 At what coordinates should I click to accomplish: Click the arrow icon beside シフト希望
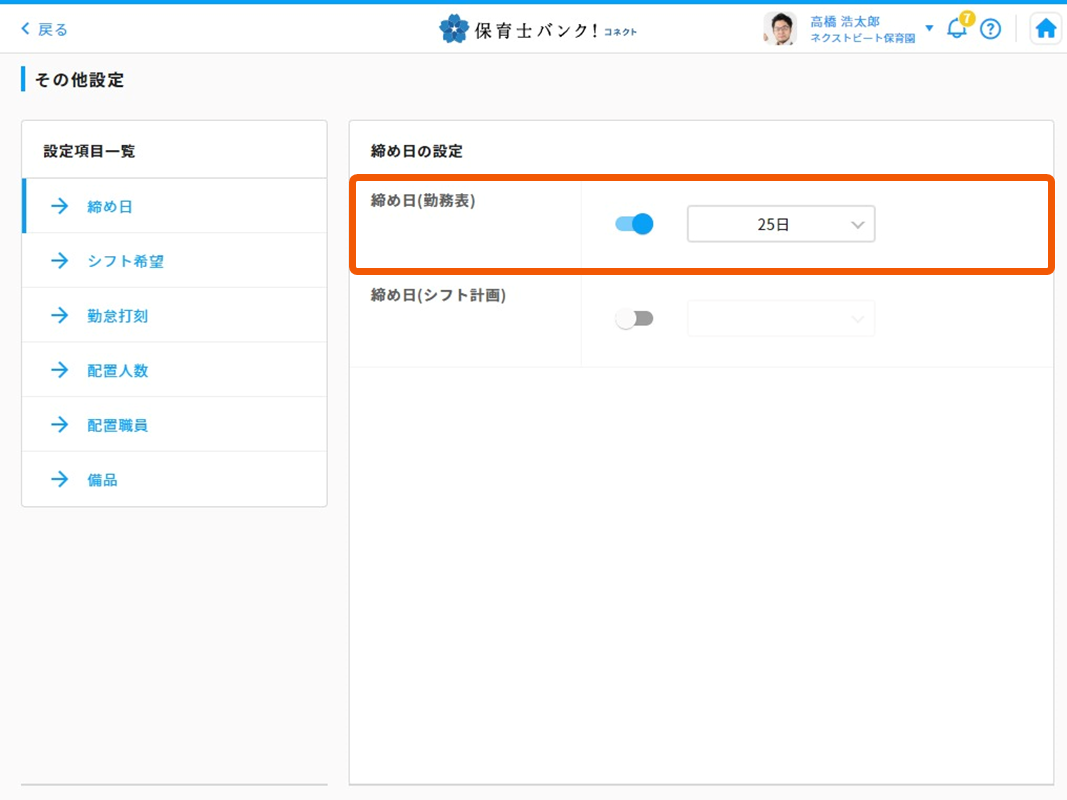coord(60,261)
